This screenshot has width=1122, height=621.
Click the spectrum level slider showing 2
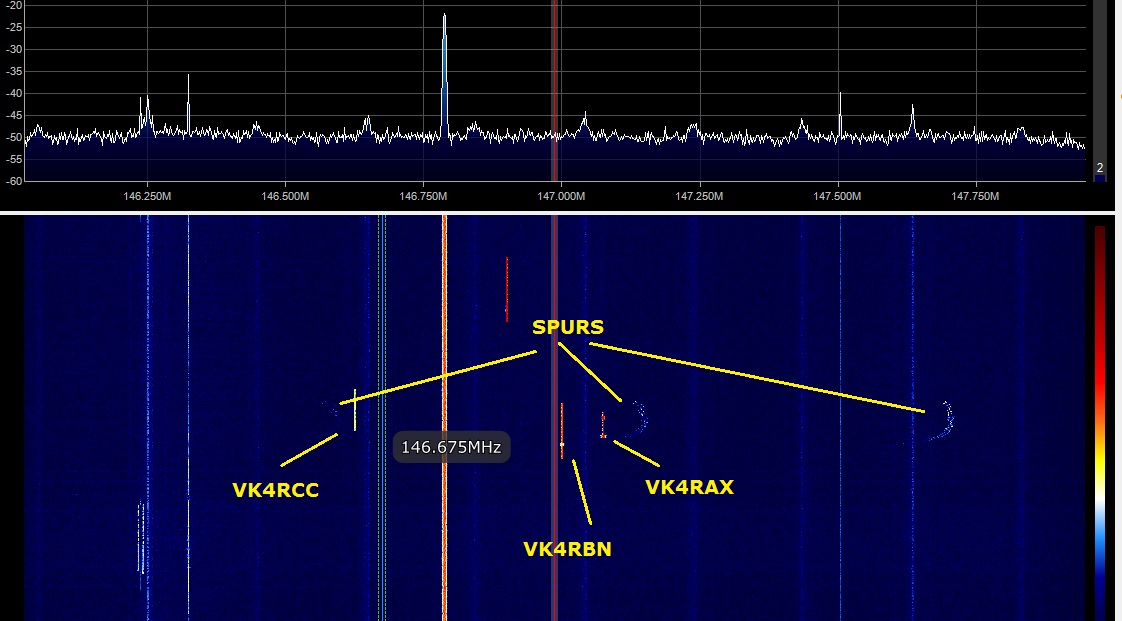tap(1100, 168)
